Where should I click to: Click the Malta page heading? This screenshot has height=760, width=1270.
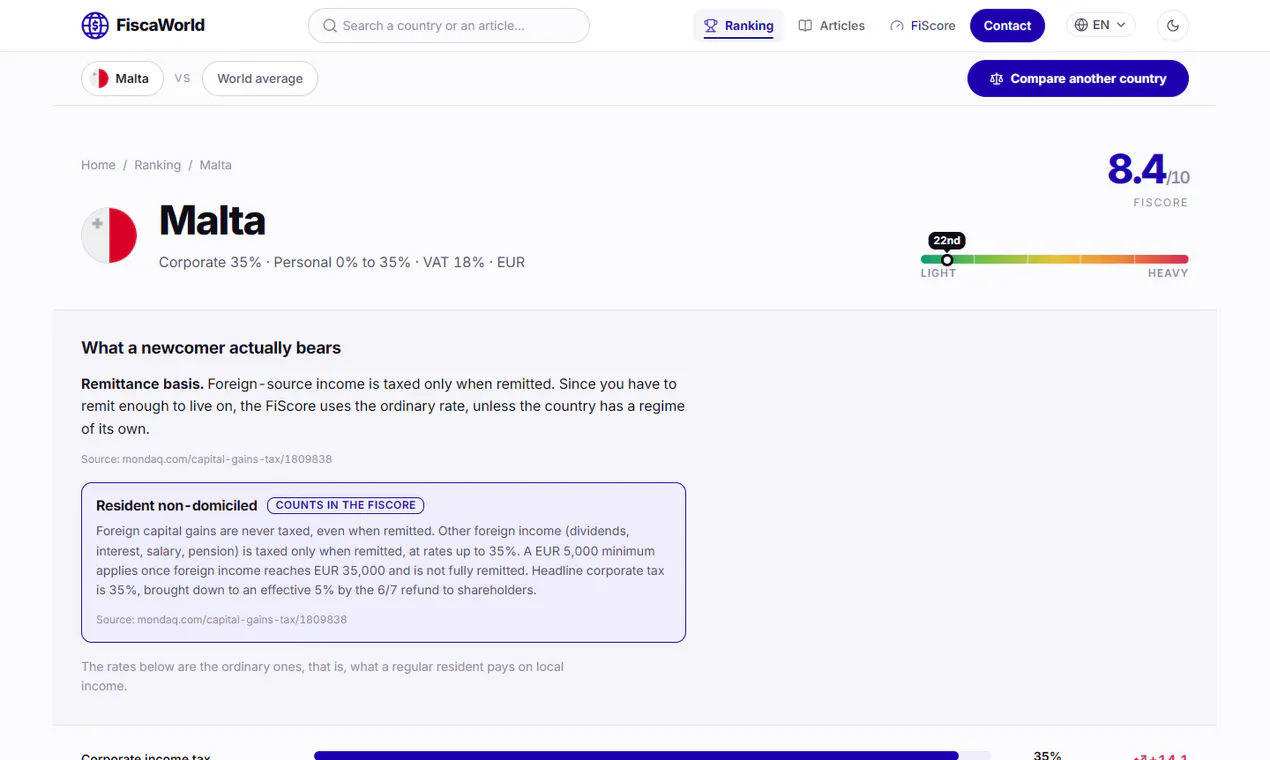tap(212, 221)
